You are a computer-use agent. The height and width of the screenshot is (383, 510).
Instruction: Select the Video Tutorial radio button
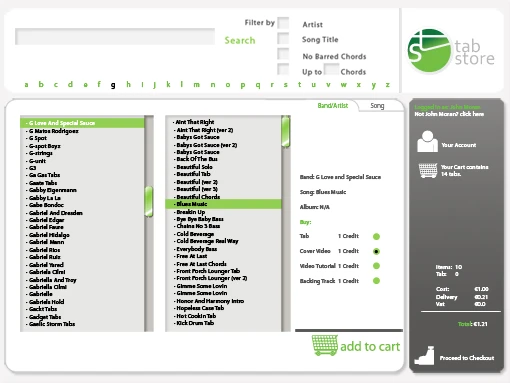pos(376,266)
